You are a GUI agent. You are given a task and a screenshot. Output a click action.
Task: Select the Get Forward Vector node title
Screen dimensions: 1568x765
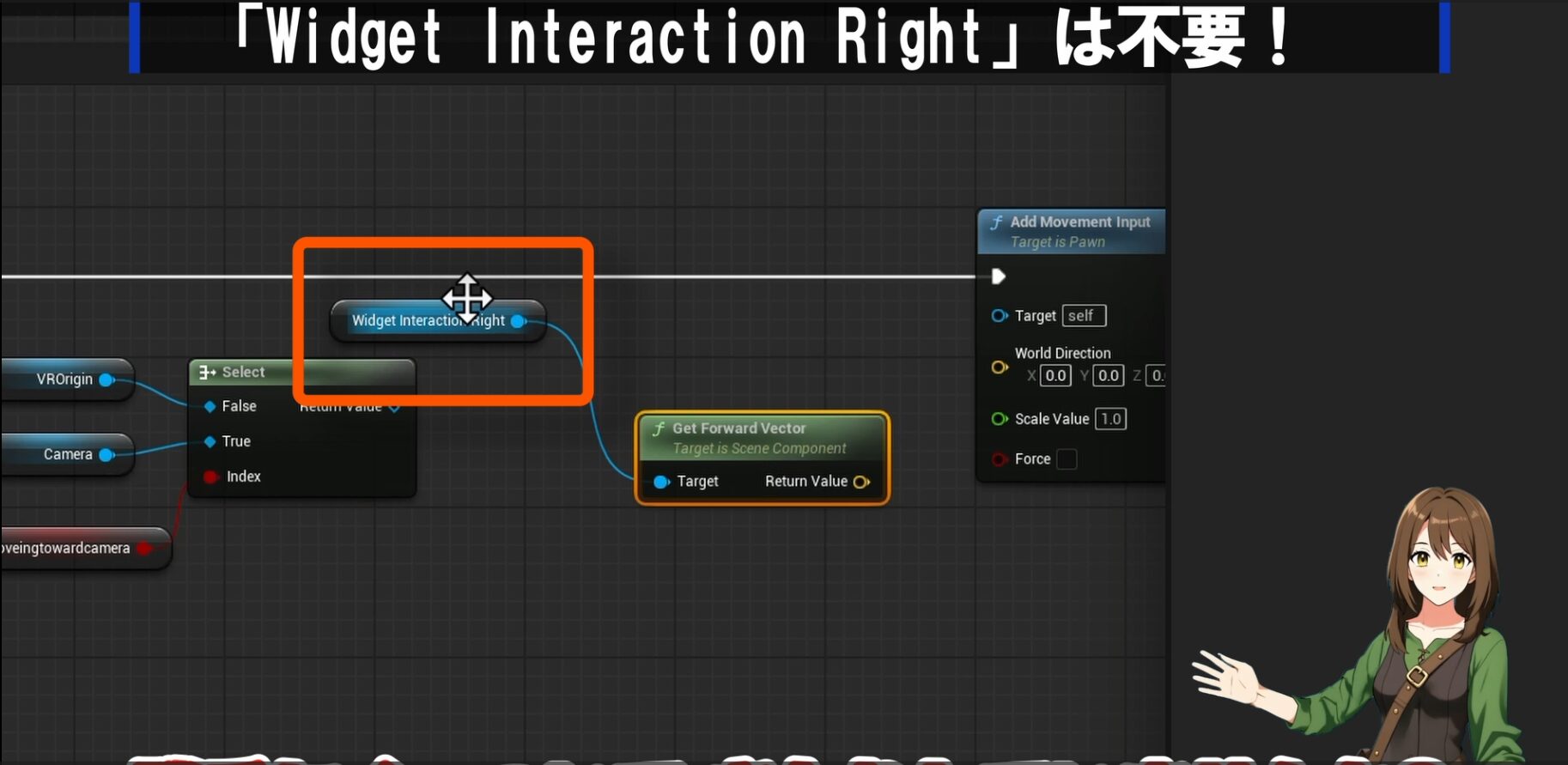[x=738, y=428]
